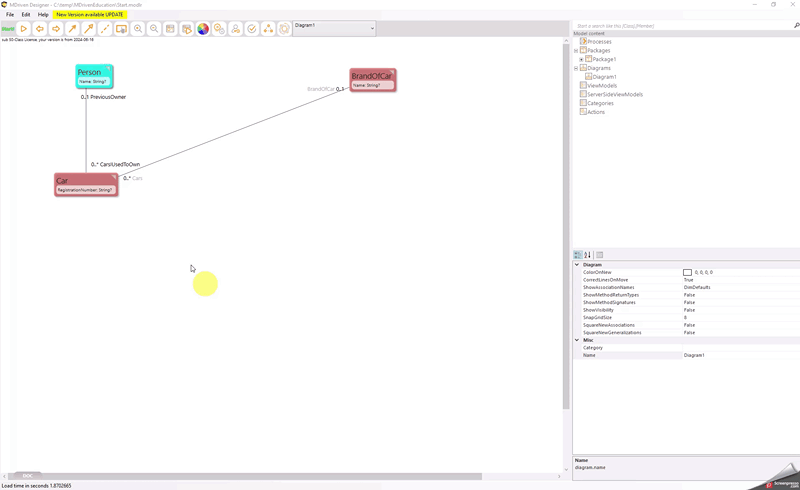The width and height of the screenshot is (800, 490).
Task: Collapse the Diagrams tree node
Action: [x=576, y=68]
